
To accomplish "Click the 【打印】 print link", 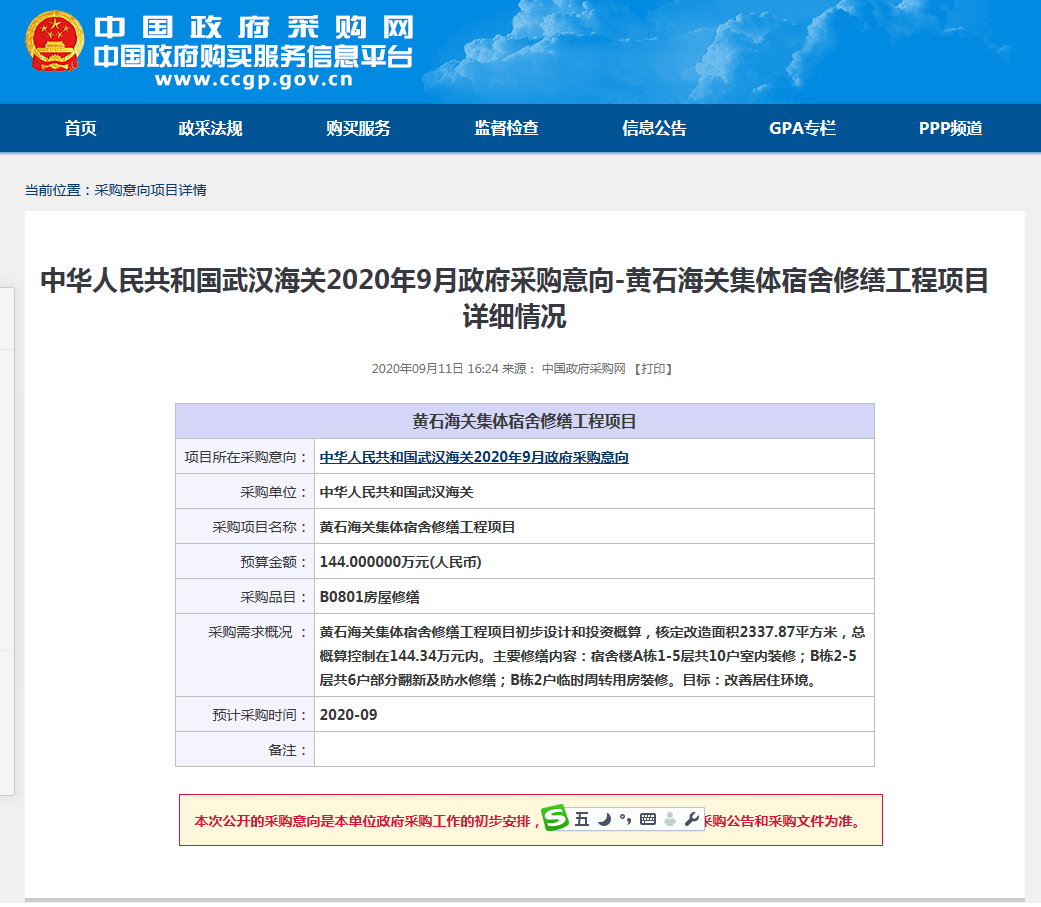I will pyautogui.click(x=653, y=369).
